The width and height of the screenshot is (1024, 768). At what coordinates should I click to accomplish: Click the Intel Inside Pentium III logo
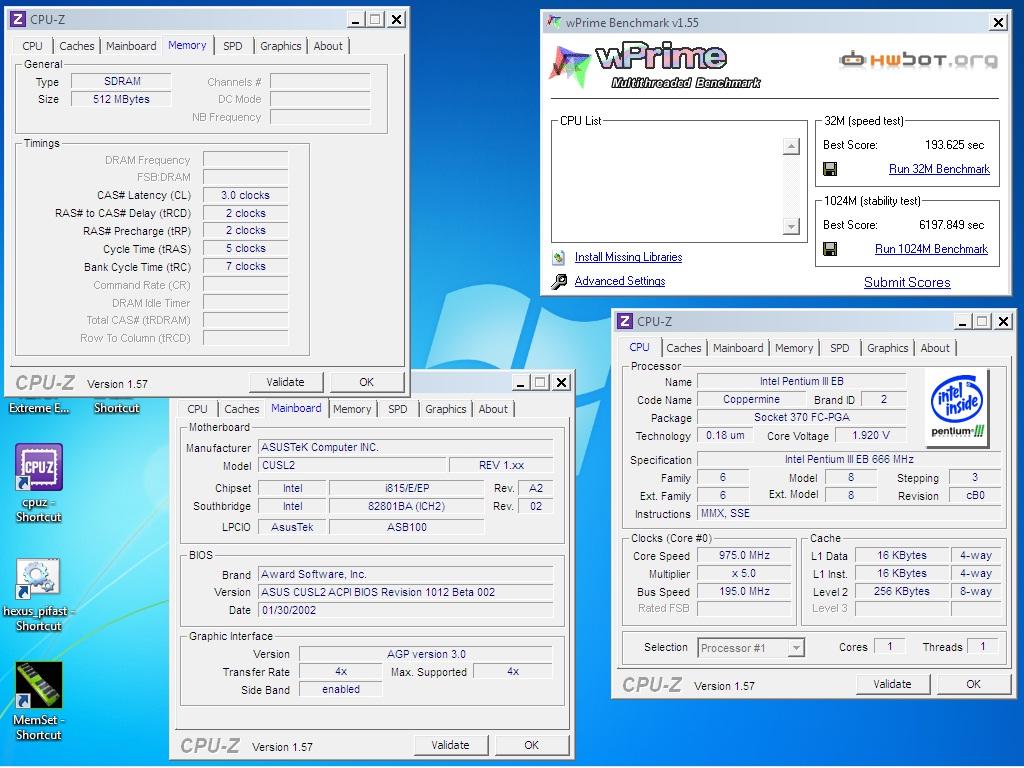pos(957,408)
